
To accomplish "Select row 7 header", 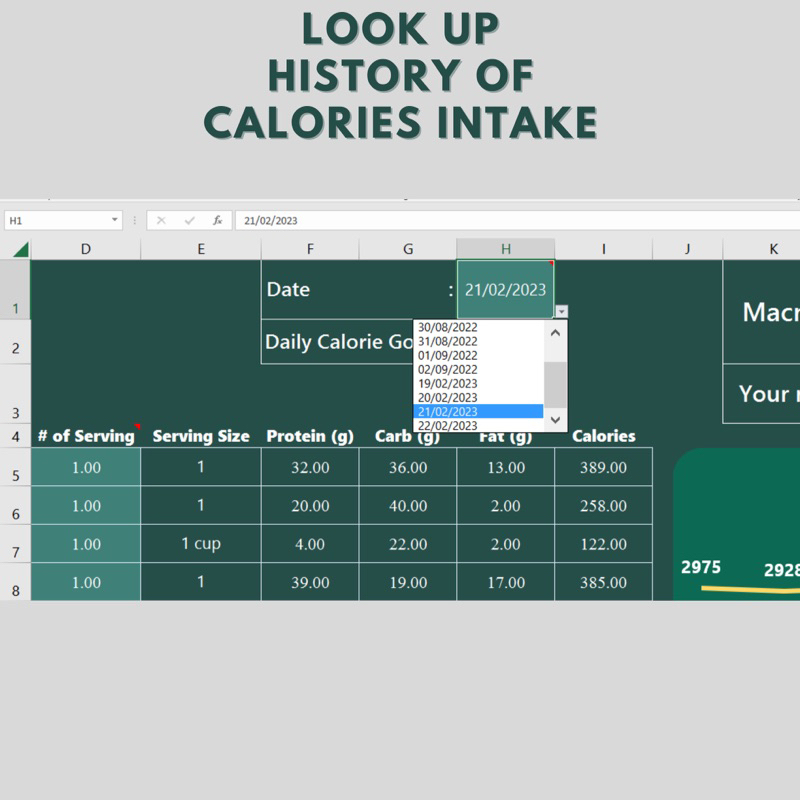I will click(15, 552).
